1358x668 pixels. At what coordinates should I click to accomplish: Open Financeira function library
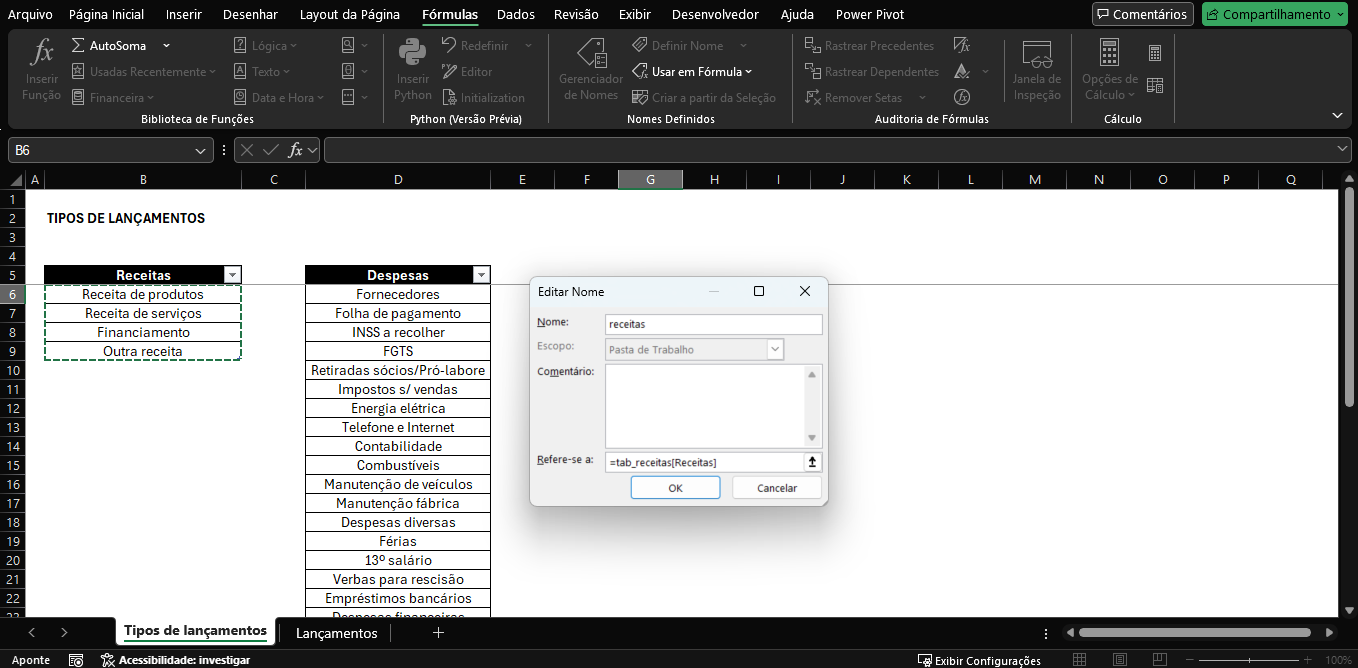point(112,98)
